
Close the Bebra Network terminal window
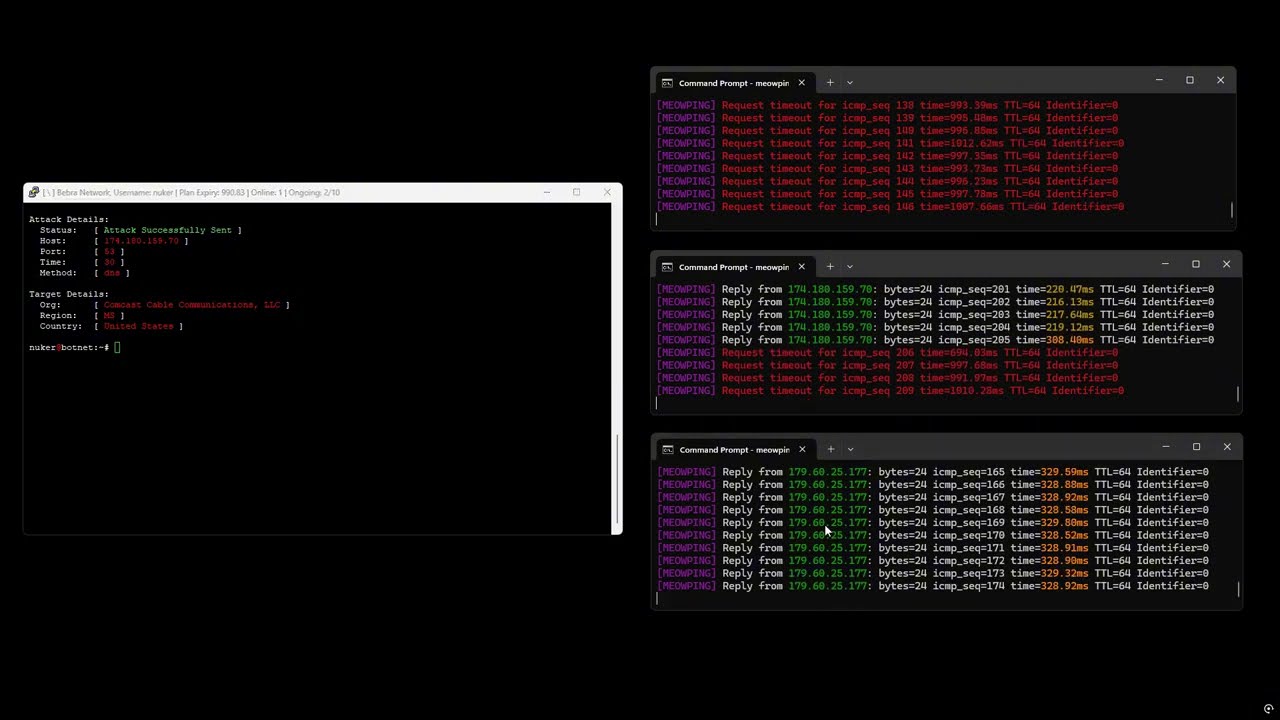[x=607, y=192]
